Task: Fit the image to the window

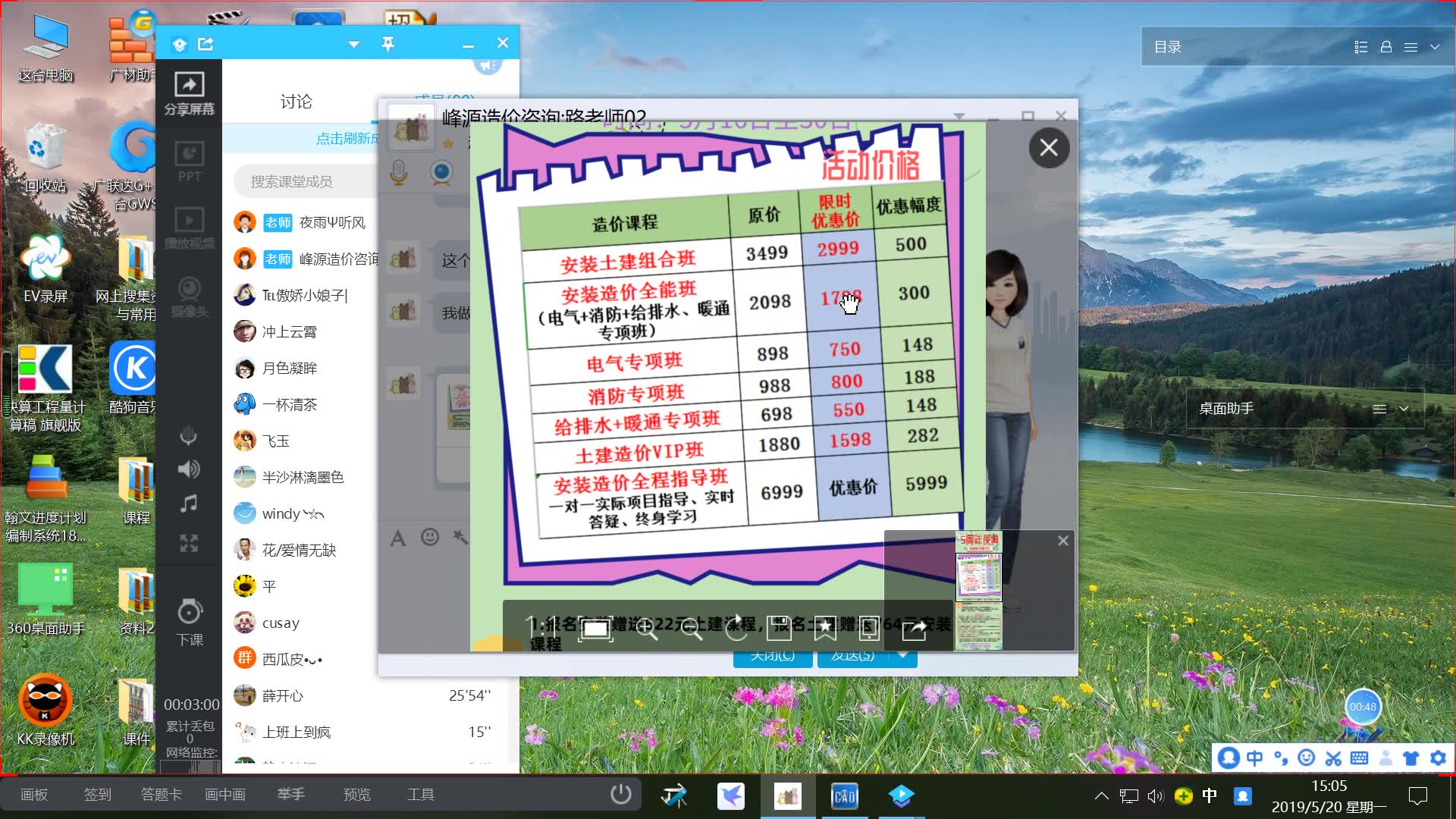Action: click(595, 628)
